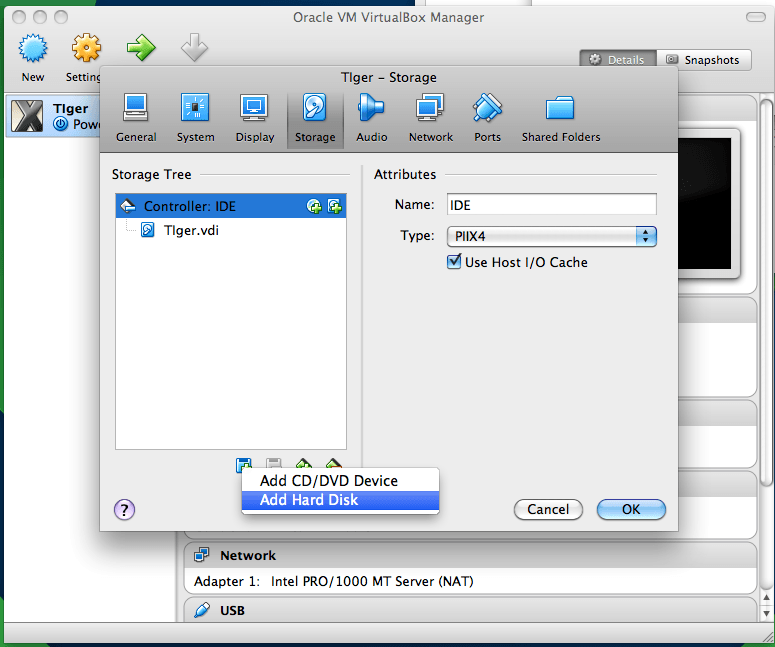Click the Network section icon in the Manager details
The width and height of the screenshot is (775, 647).
coord(201,555)
